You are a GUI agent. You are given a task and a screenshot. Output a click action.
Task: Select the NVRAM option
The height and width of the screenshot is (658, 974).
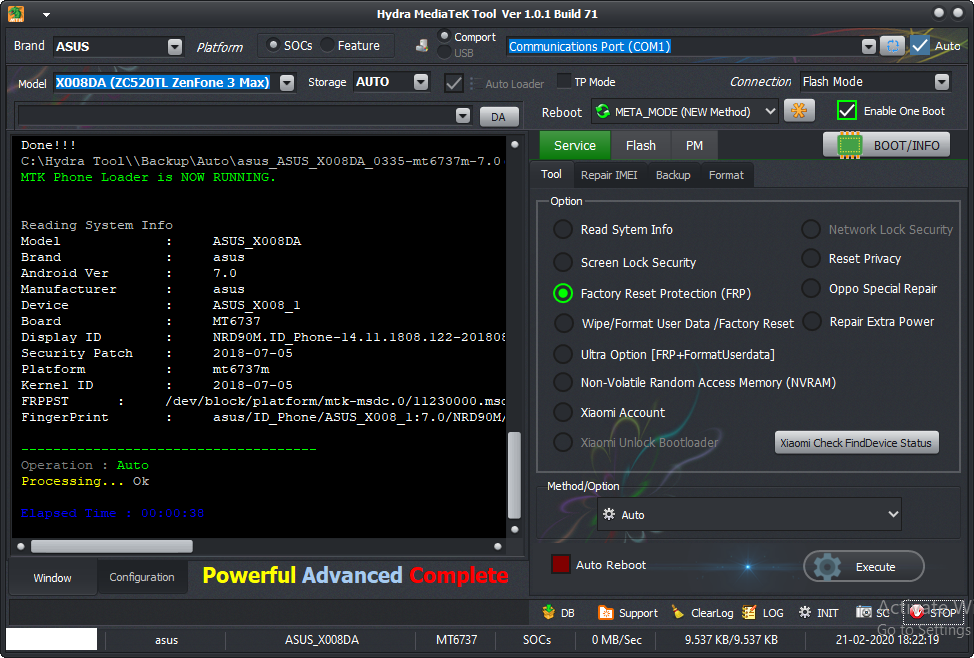(x=563, y=382)
